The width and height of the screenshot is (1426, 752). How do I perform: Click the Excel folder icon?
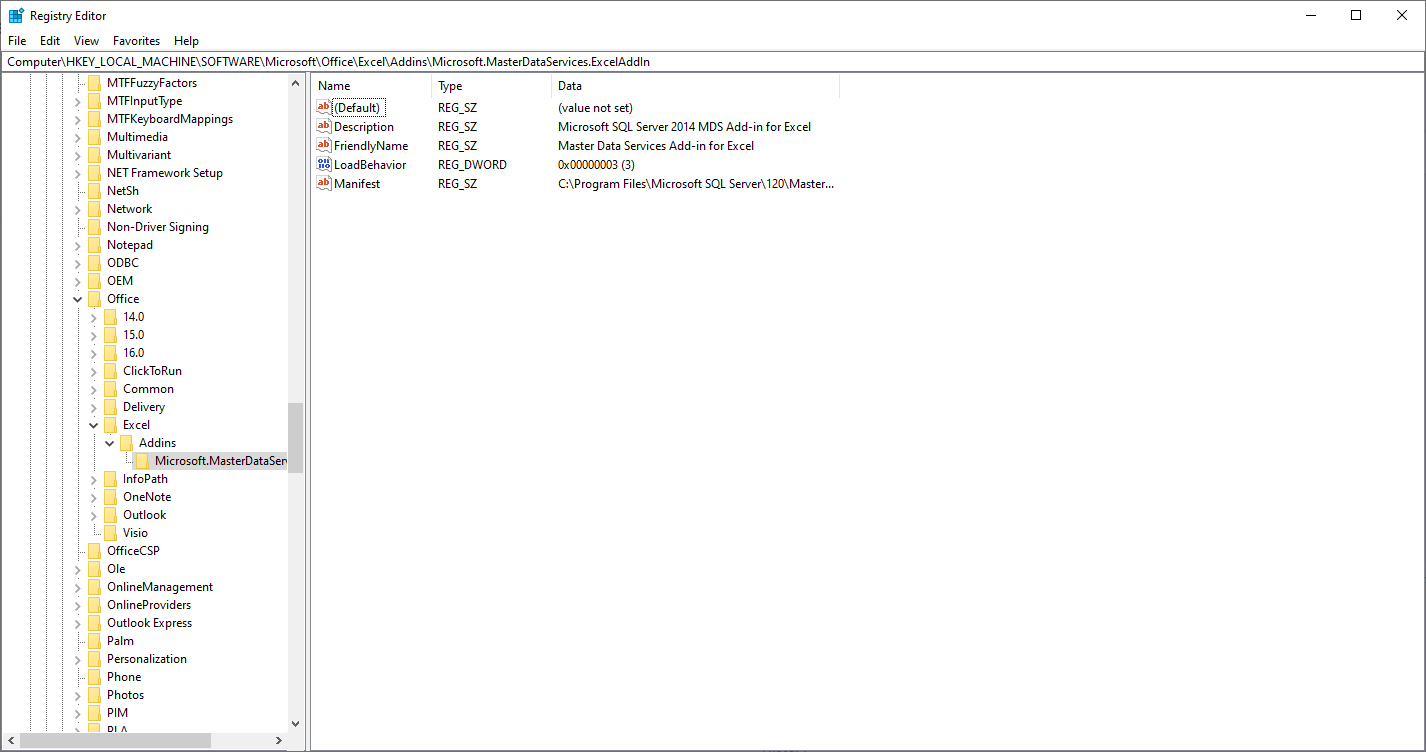111,425
